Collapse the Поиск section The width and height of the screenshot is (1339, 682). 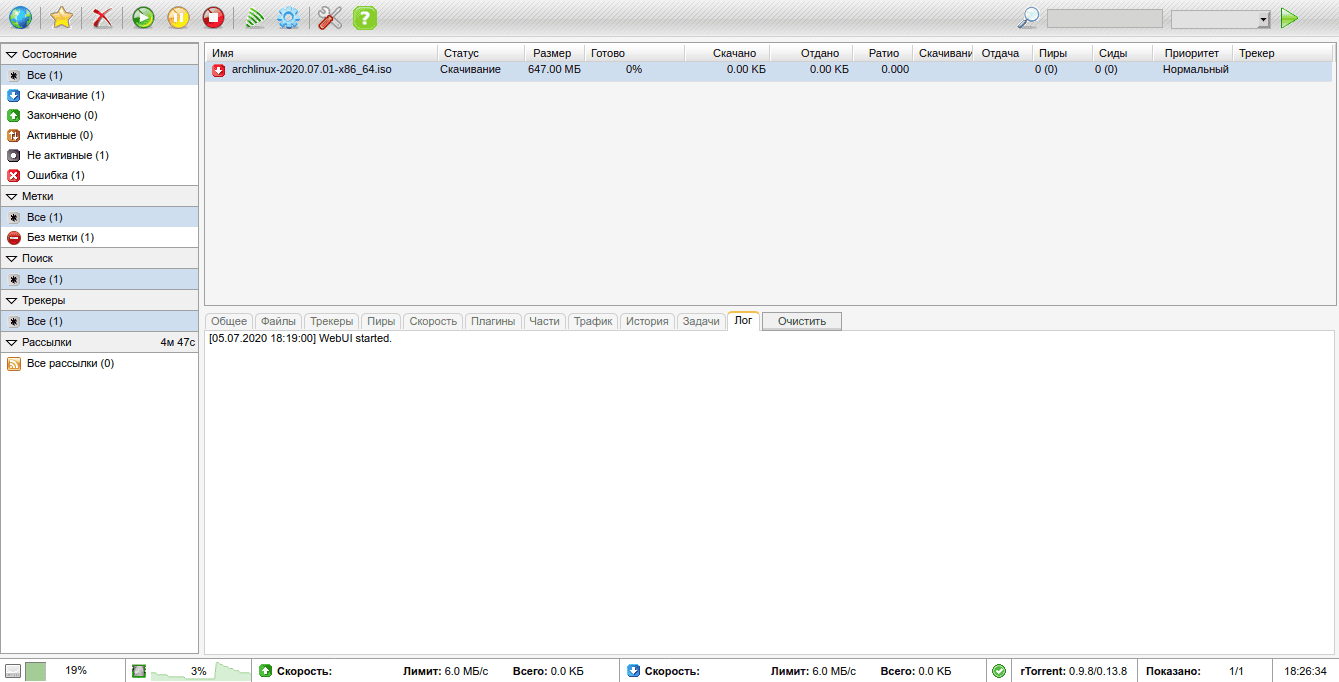99,258
